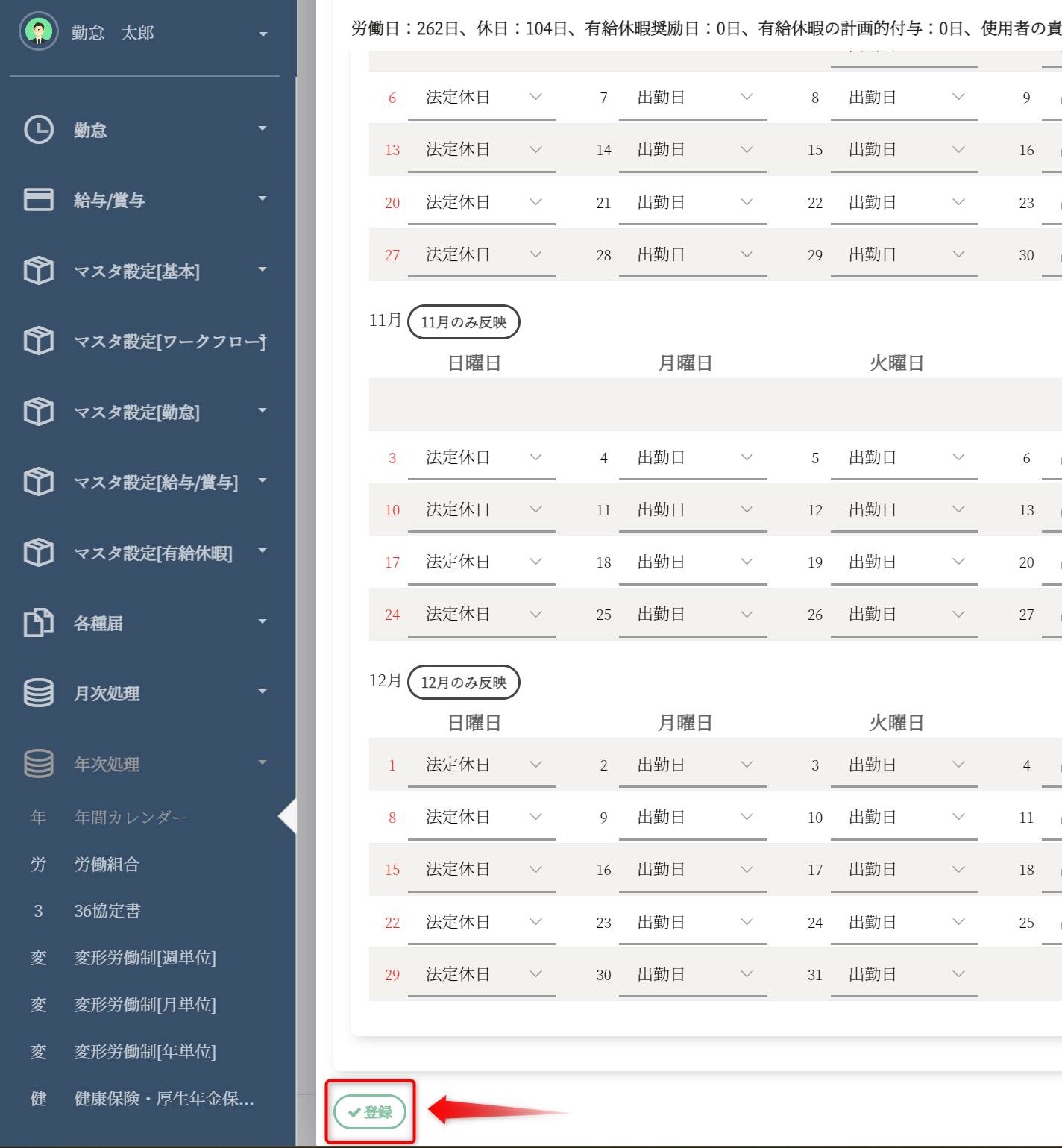The width and height of the screenshot is (1062, 1148).
Task: Click the database icon for 年次処理
Action: pyautogui.click(x=39, y=764)
